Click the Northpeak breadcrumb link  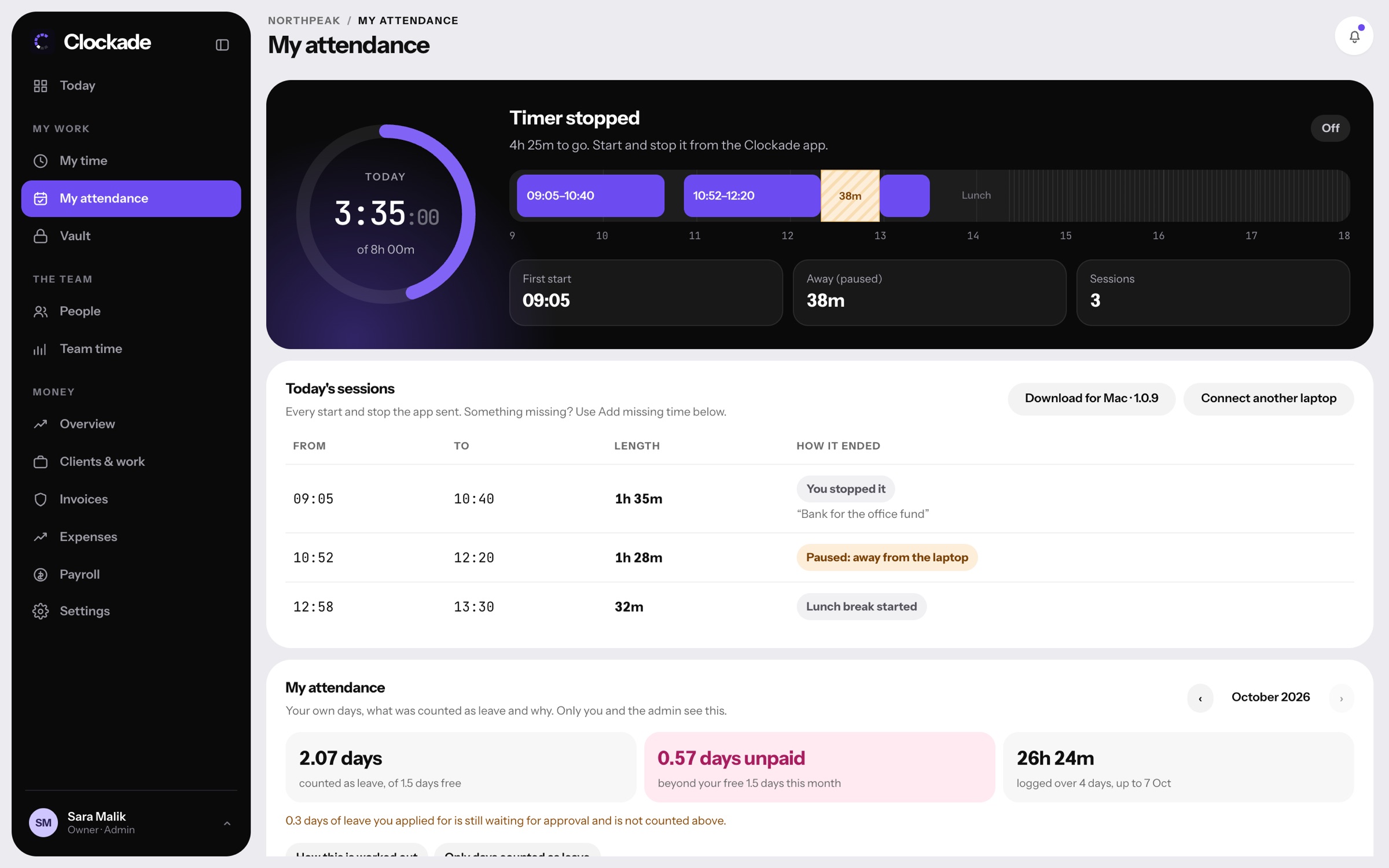[304, 20]
